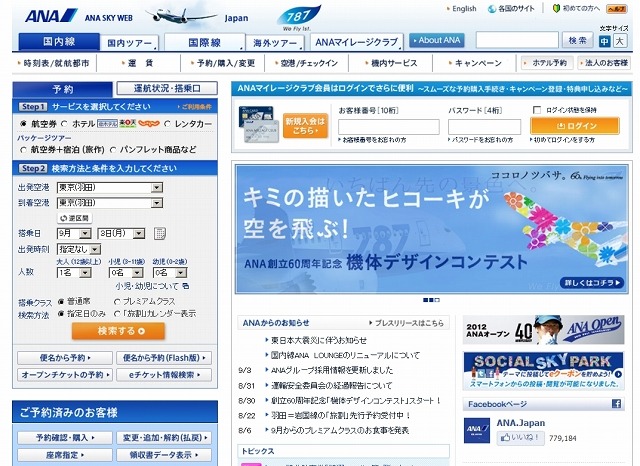Set font size to large (大)
The width and height of the screenshot is (640, 466).
[620, 41]
